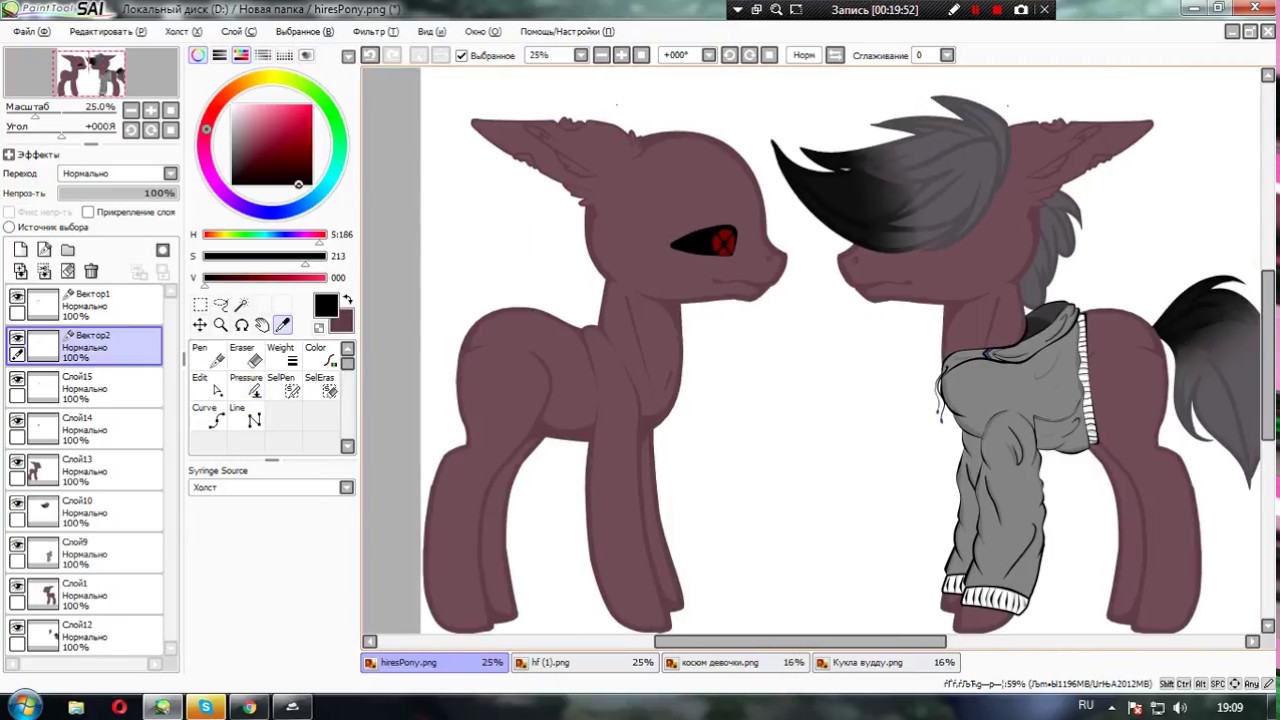
Task: Open the 25% zoom level dropdown
Action: click(580, 55)
